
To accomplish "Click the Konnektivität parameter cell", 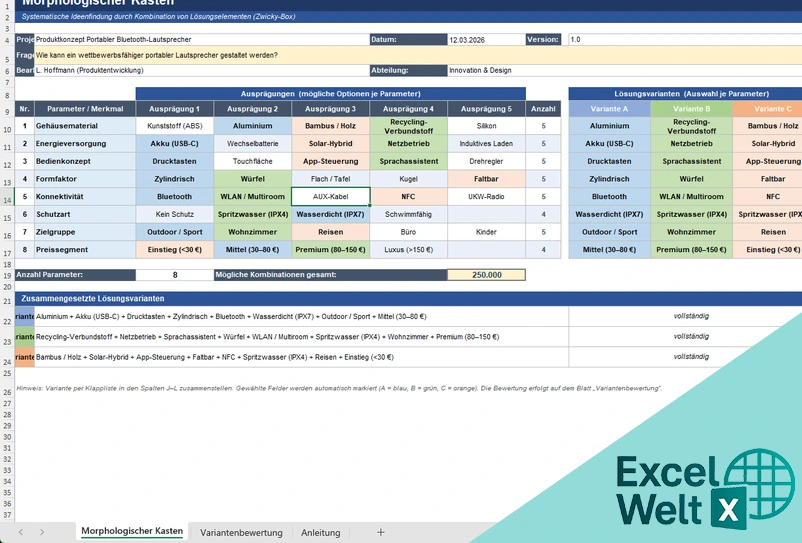I will 85,196.
